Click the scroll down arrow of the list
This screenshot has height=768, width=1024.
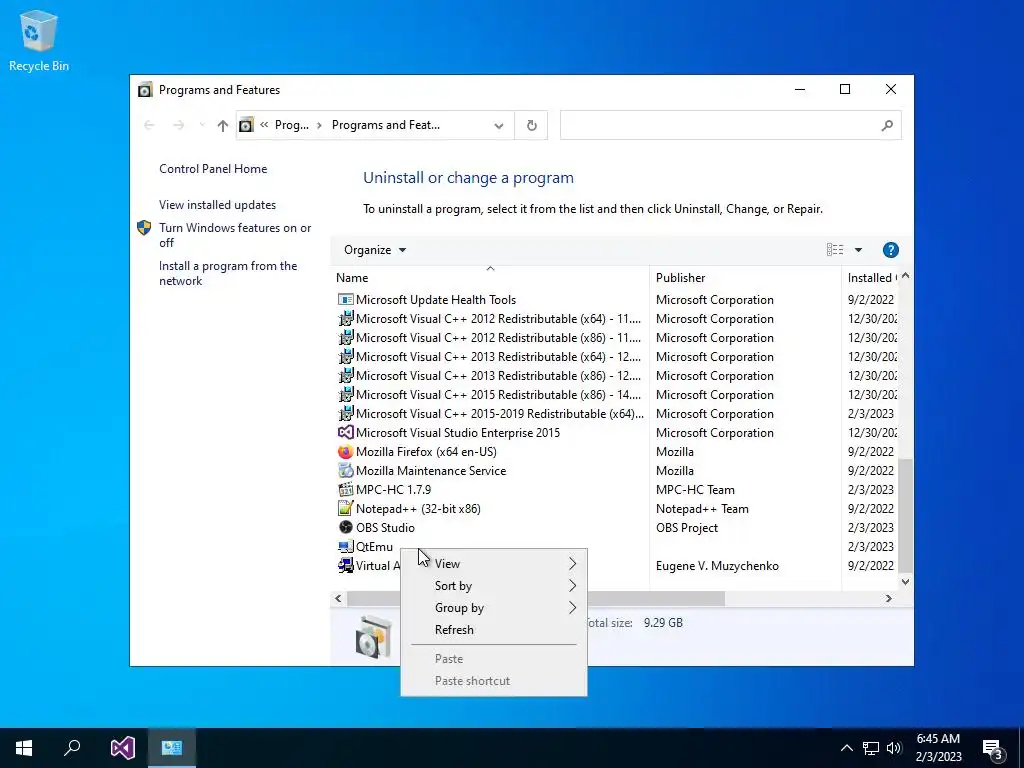tap(905, 582)
